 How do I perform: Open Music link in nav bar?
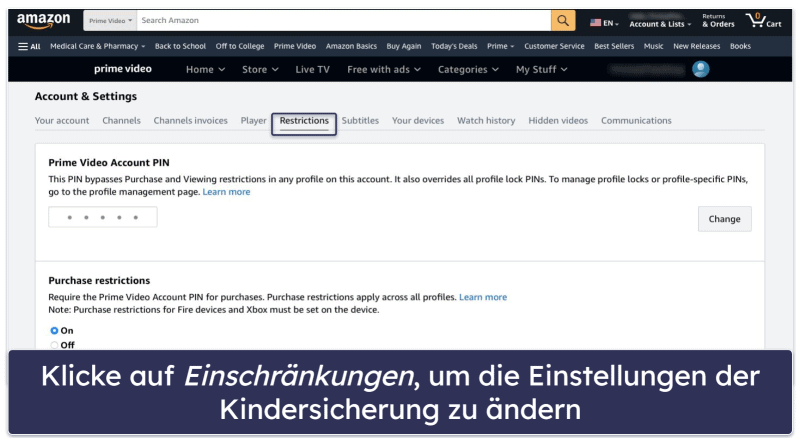[654, 46]
